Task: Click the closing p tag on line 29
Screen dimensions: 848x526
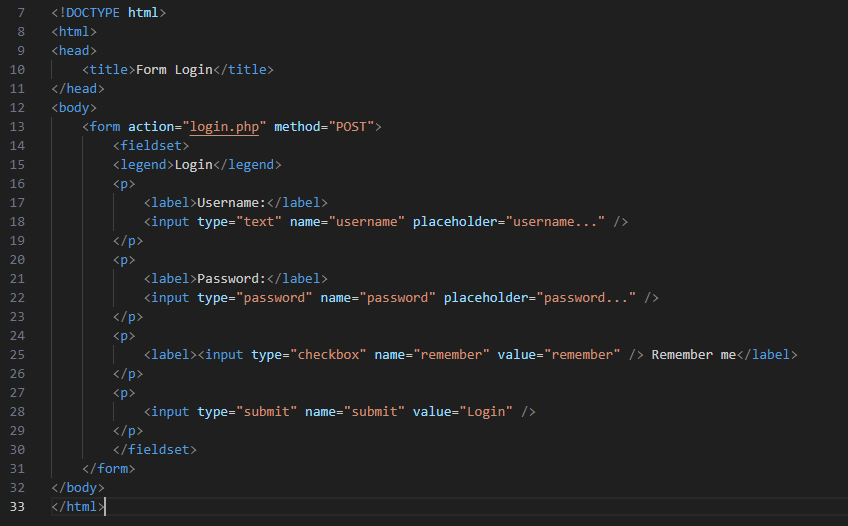Action: pyautogui.click(x=128, y=431)
